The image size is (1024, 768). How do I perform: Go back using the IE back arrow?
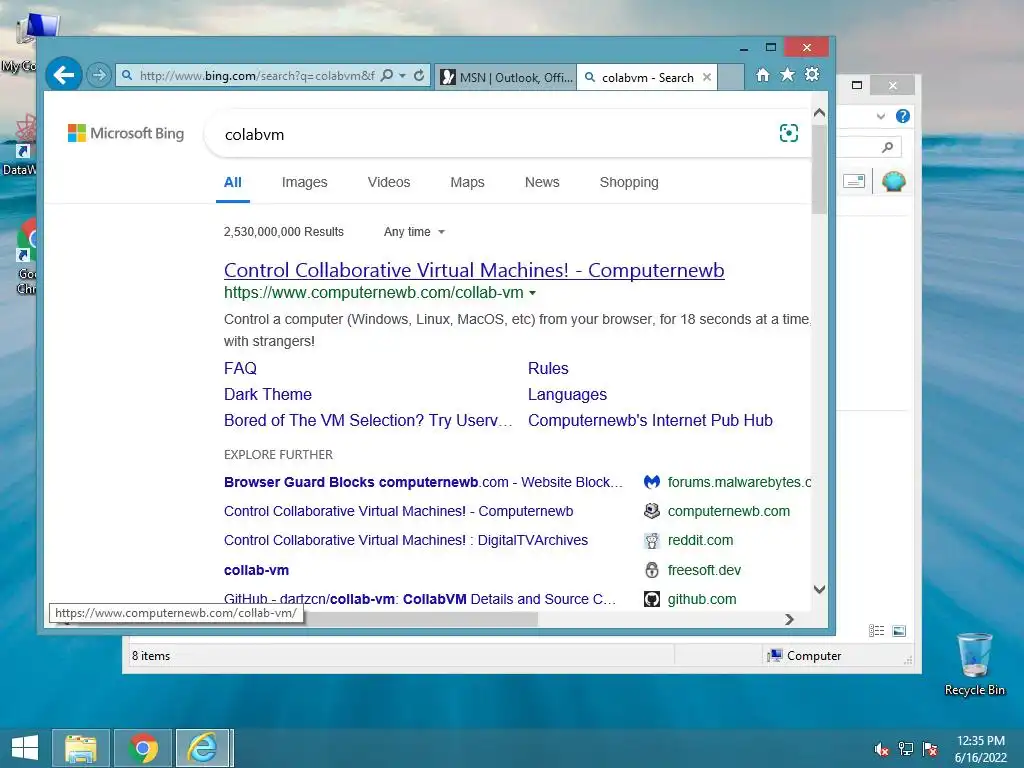click(x=63, y=75)
